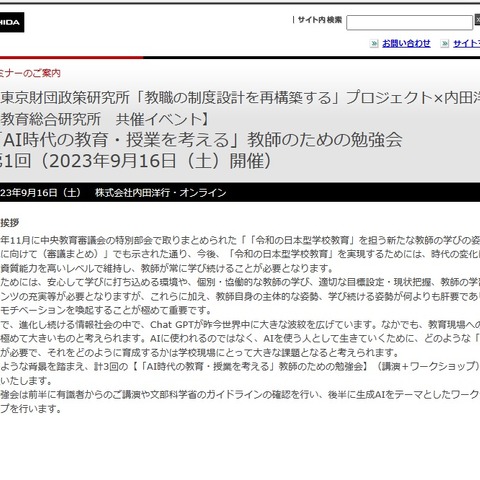Open the お問い合わせ link

pos(406,43)
